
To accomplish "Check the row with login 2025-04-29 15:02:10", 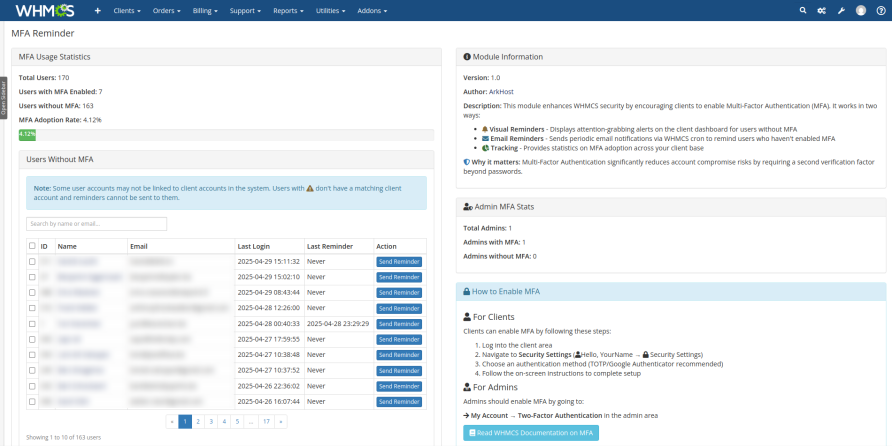I will click(x=32, y=277).
